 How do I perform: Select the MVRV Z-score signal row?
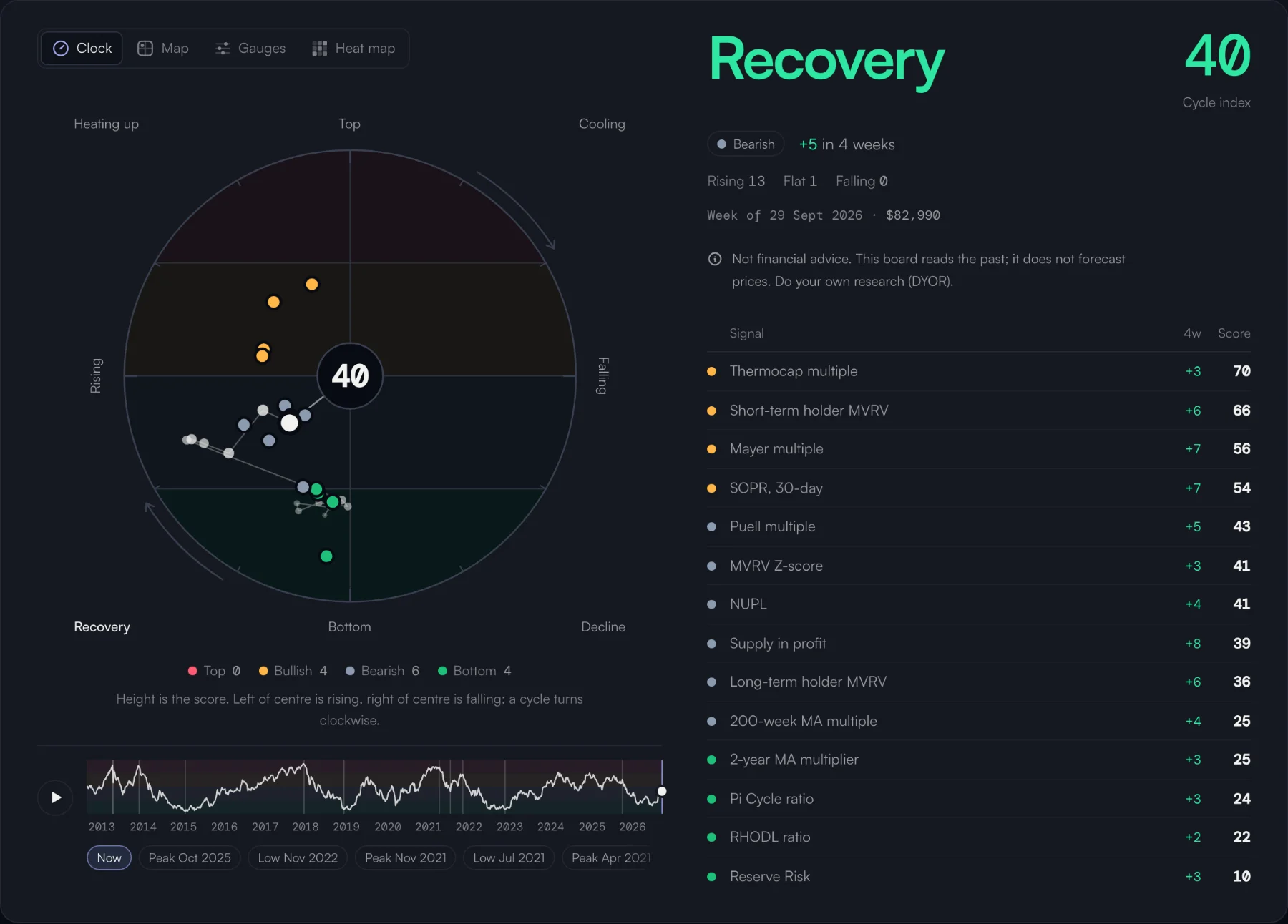pyautogui.click(x=978, y=566)
